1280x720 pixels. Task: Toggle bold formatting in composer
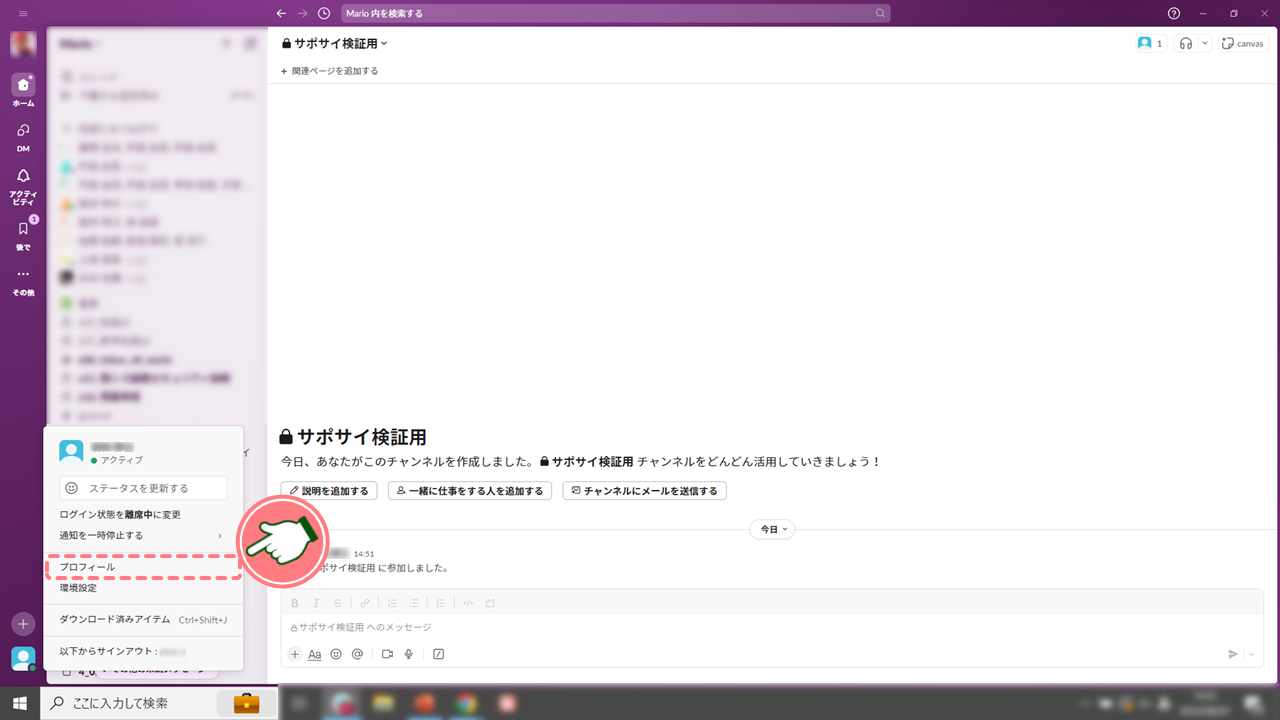coord(295,603)
